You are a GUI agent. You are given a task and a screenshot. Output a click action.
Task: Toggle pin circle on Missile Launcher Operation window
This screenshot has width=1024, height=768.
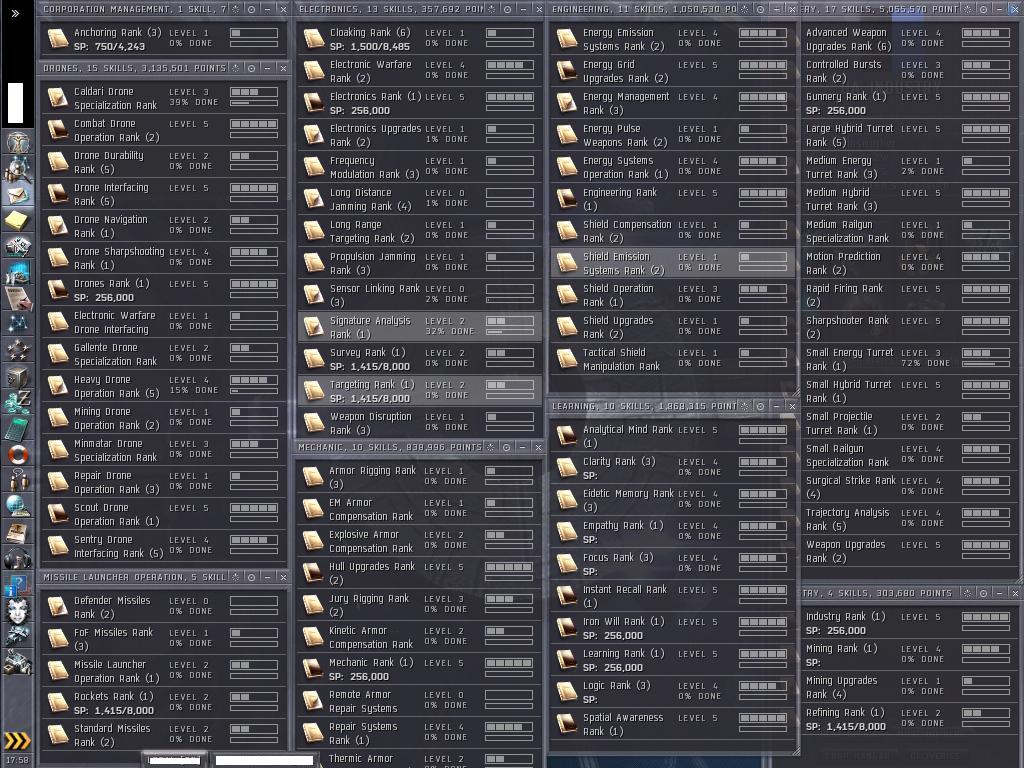click(x=251, y=577)
